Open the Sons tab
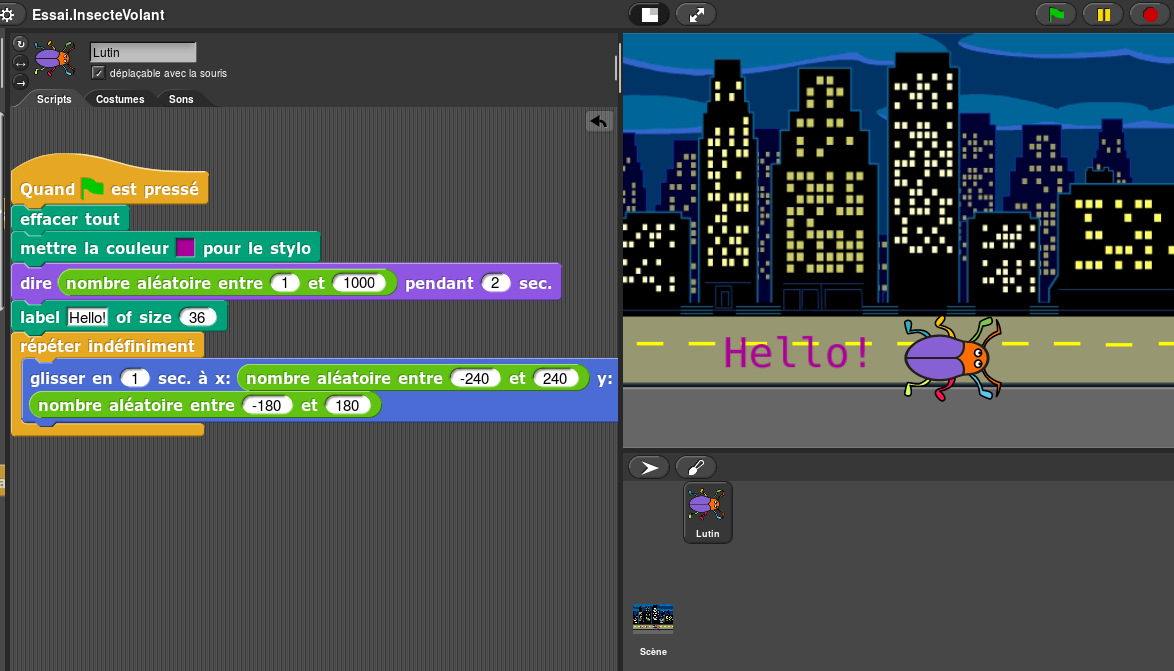The width and height of the screenshot is (1174, 671). [x=181, y=99]
